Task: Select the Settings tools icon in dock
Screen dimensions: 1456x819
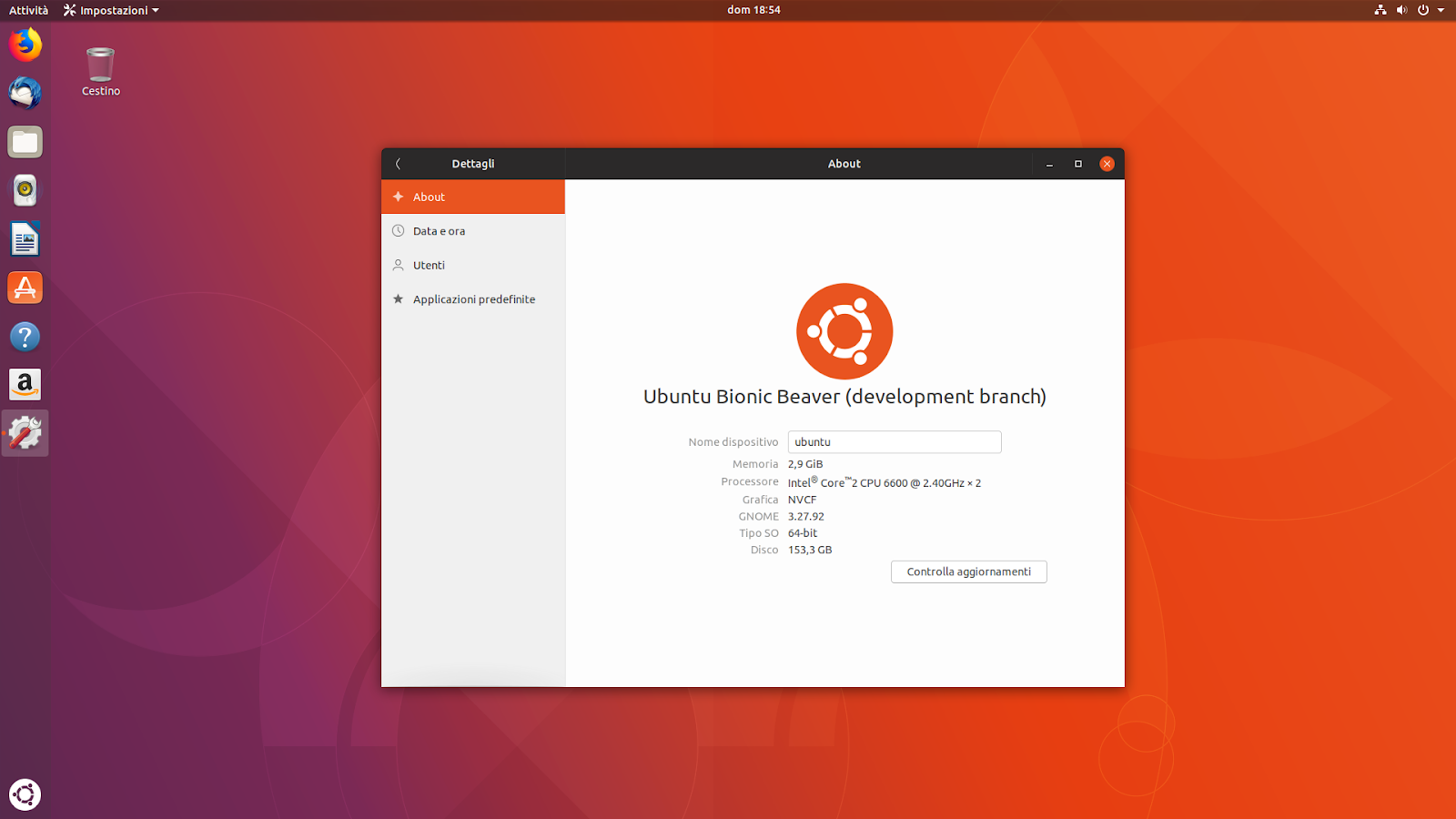Action: point(25,434)
